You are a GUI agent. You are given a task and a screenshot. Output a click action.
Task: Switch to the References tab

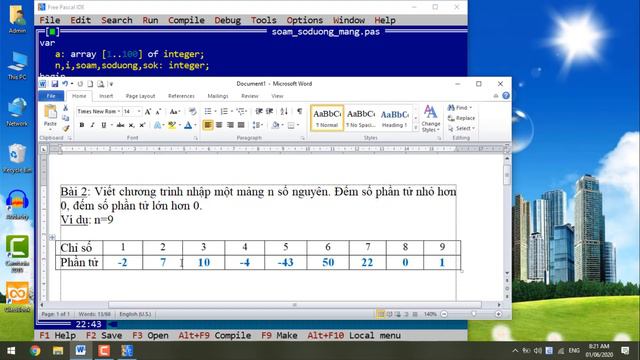[181, 96]
